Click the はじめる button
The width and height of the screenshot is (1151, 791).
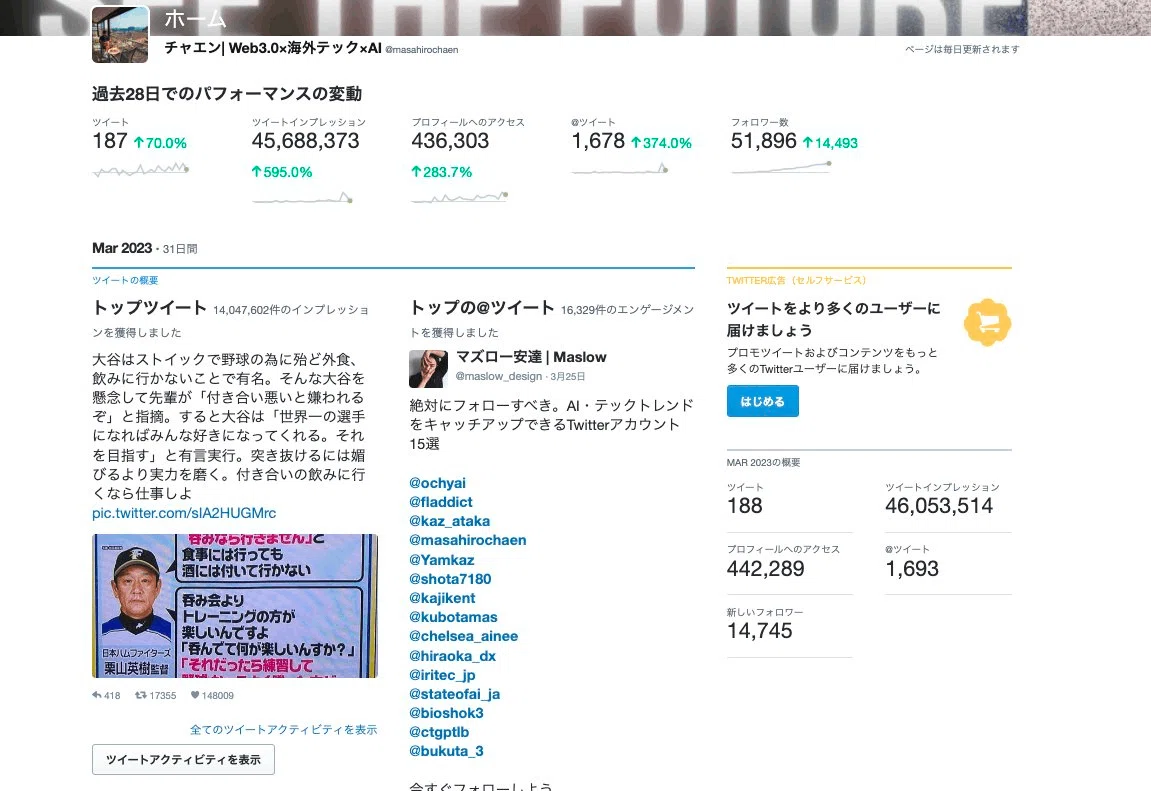click(763, 401)
